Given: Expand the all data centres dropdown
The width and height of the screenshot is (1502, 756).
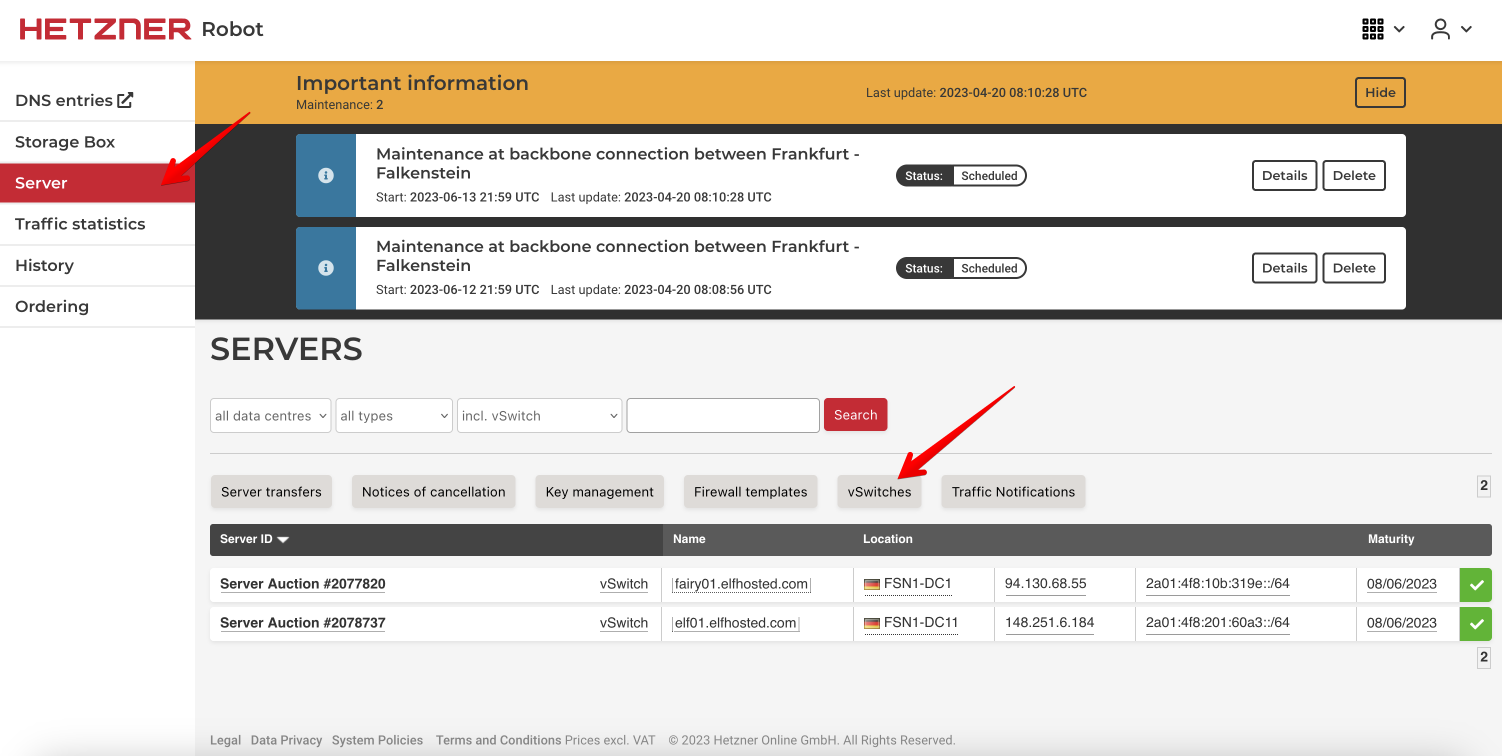Looking at the screenshot, I should point(270,416).
